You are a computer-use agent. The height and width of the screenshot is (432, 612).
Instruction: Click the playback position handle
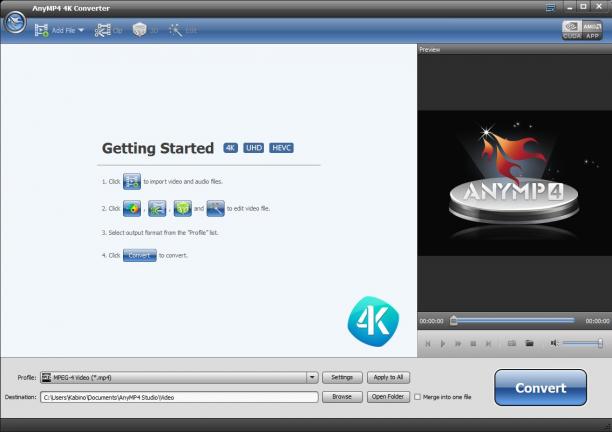click(x=453, y=320)
